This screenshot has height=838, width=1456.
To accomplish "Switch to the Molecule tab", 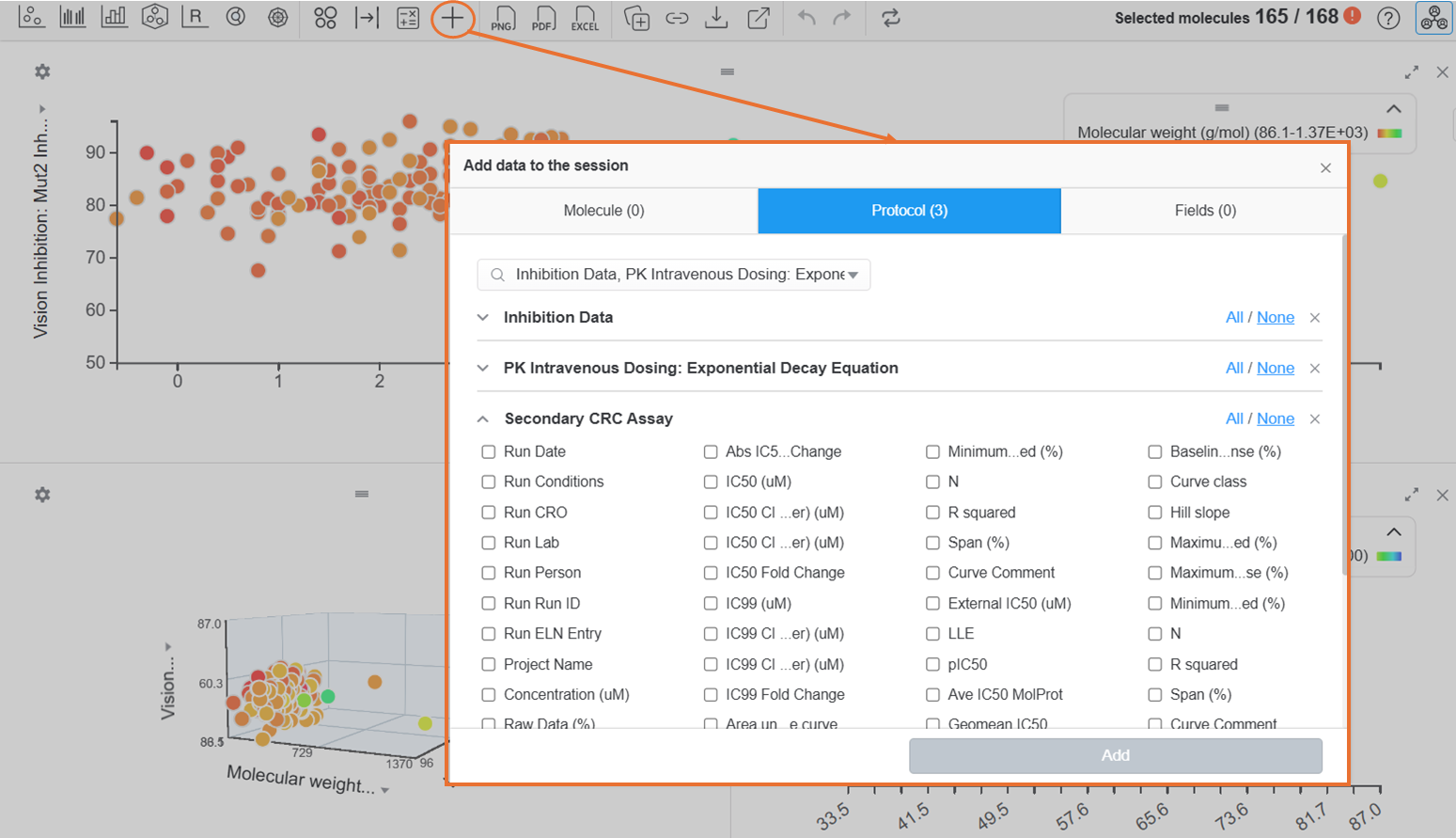I will [x=603, y=210].
